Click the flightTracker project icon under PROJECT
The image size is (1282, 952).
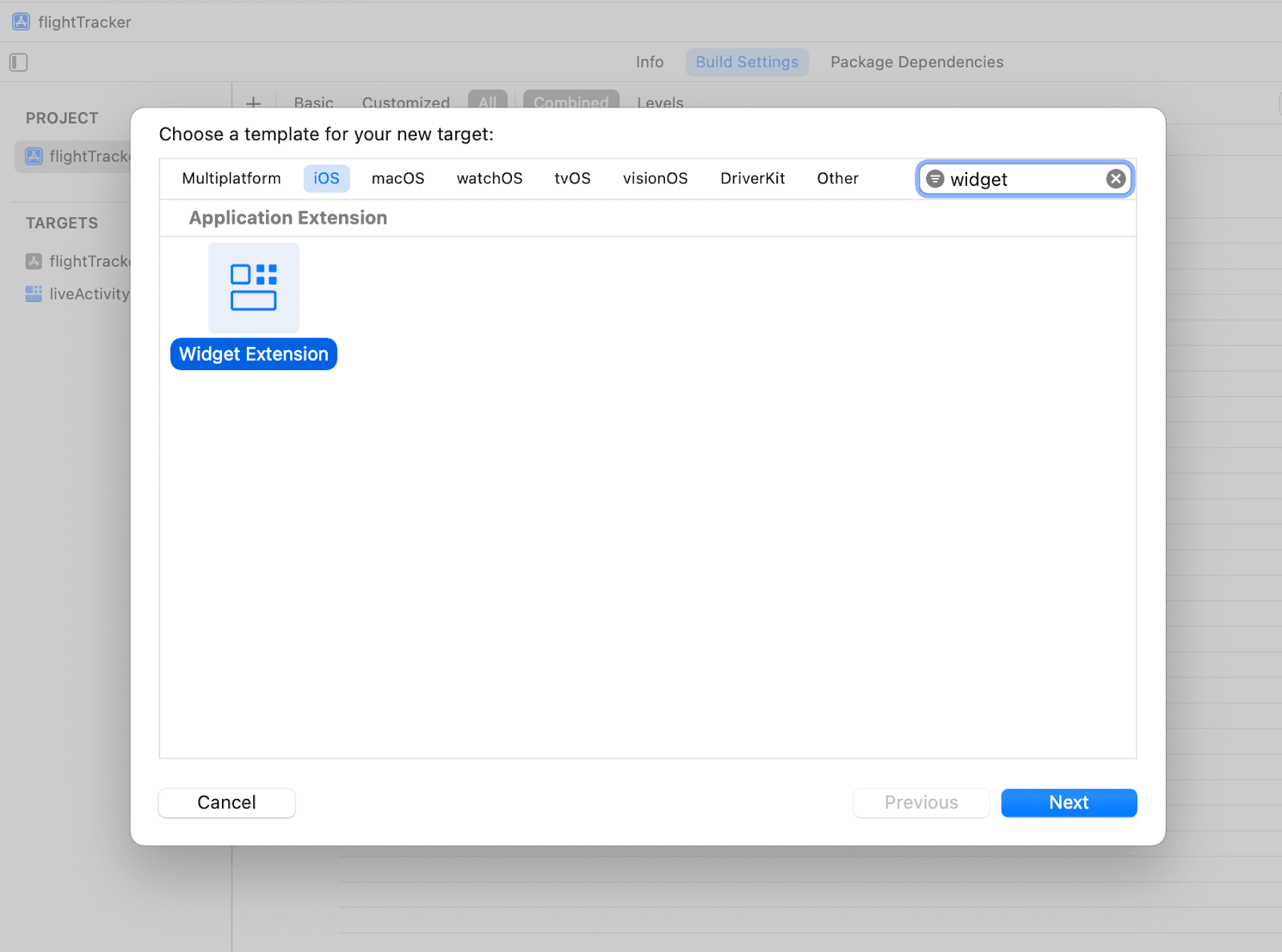click(33, 156)
